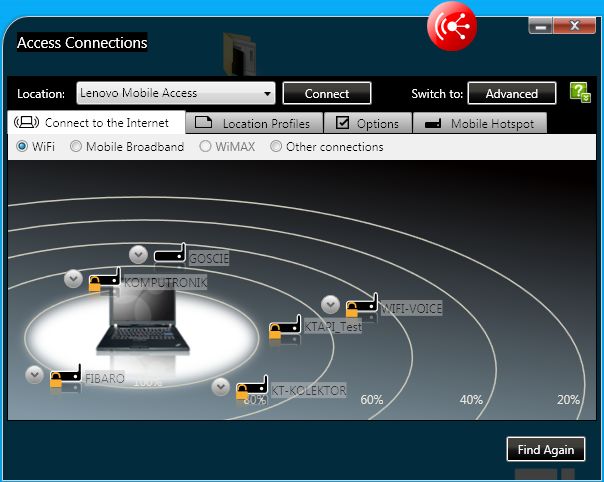Open the green help question mark icon

point(580,92)
